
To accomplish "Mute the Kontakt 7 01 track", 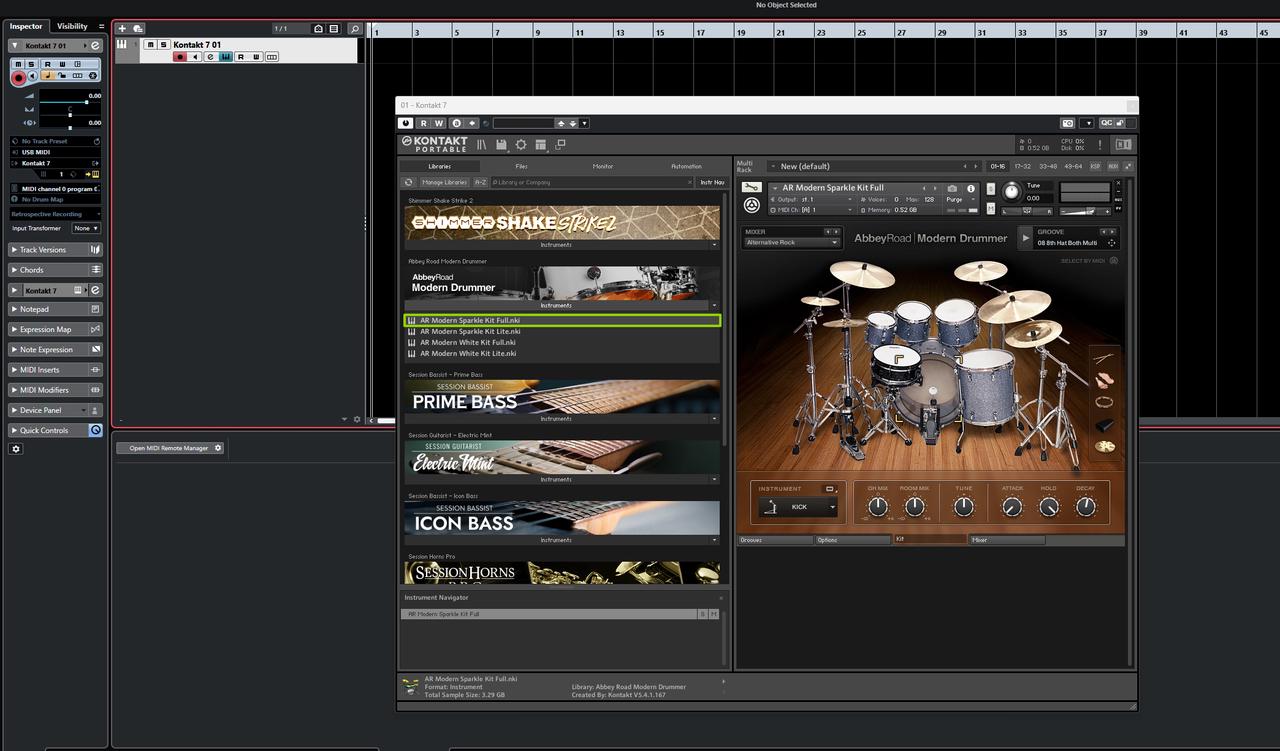I will coord(150,45).
